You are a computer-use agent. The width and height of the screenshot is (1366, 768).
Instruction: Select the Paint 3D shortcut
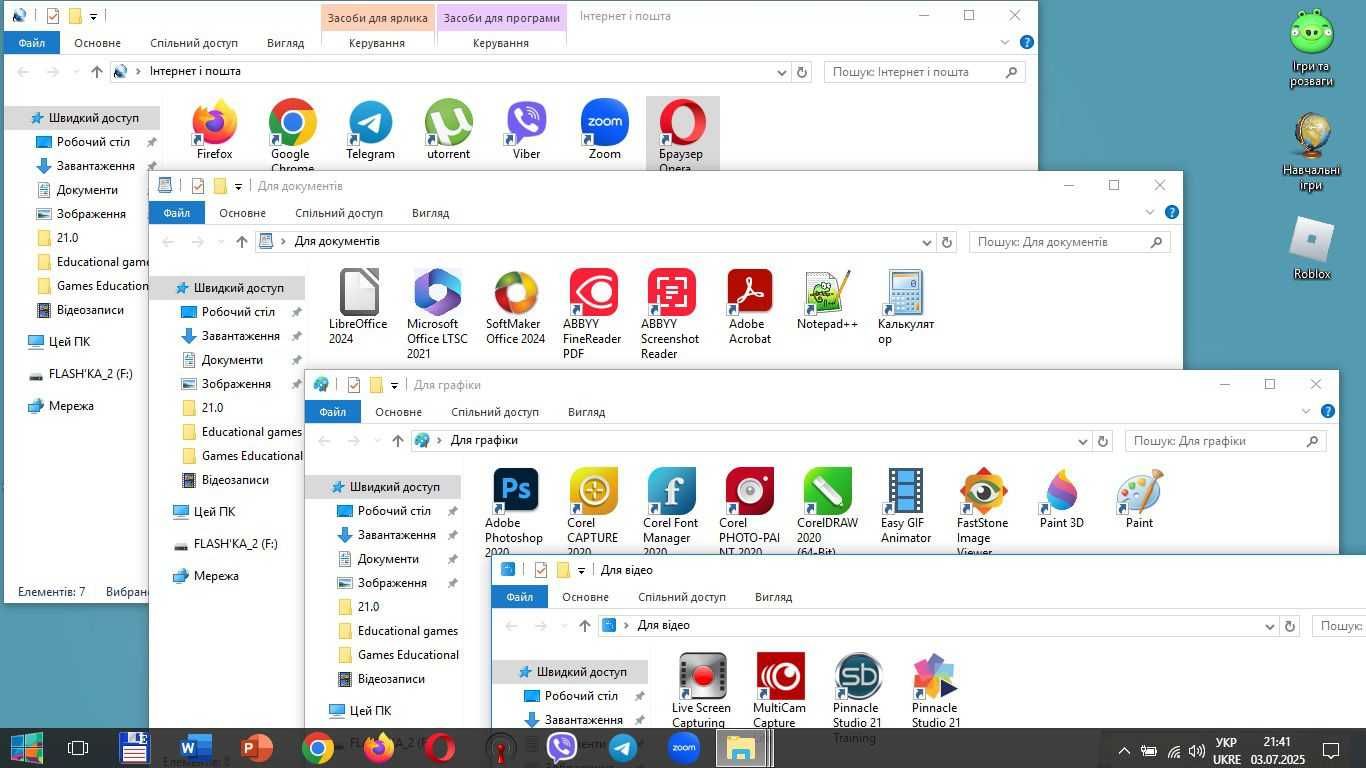[1061, 498]
